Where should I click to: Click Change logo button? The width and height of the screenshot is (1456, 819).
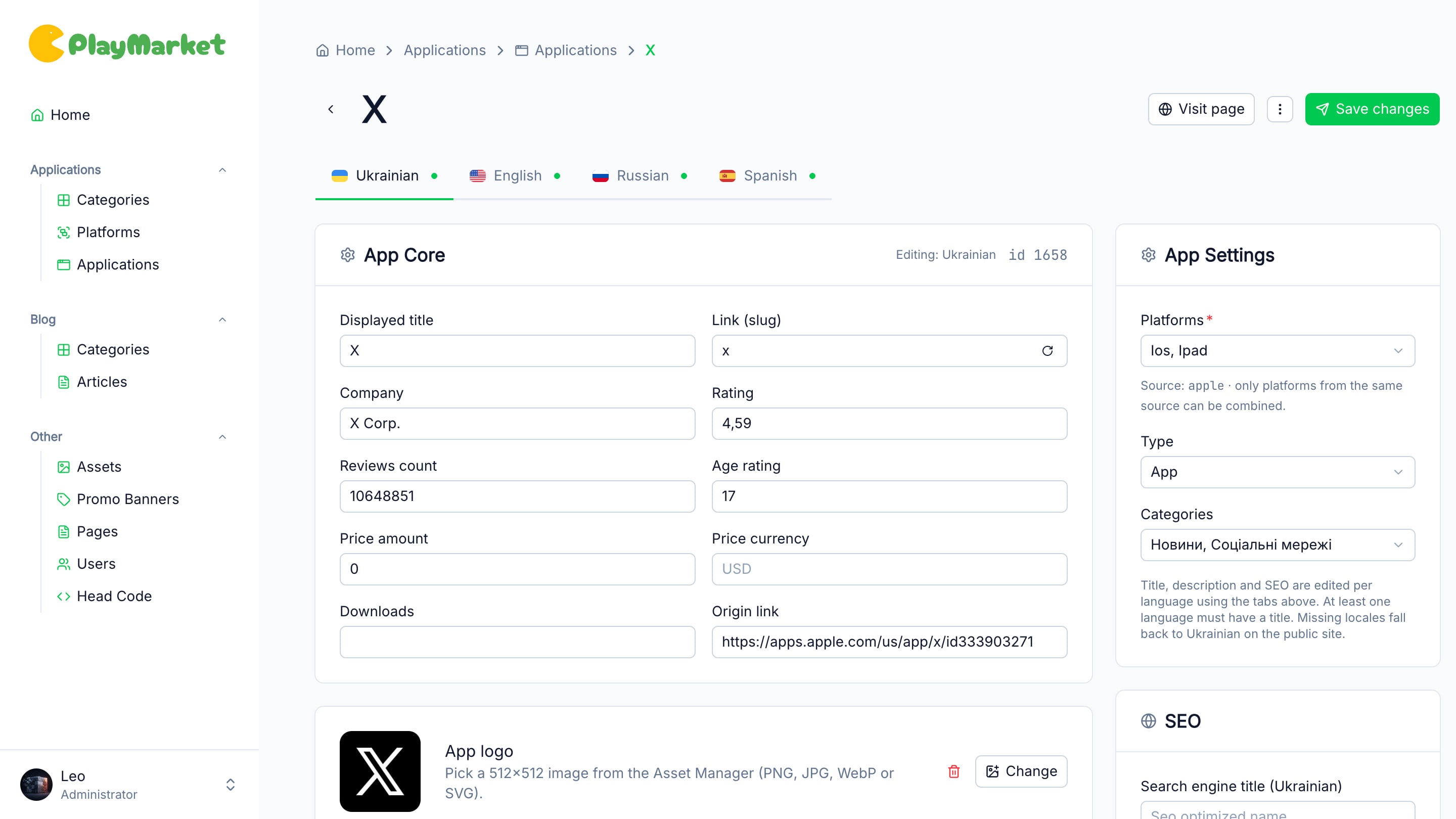click(1021, 771)
